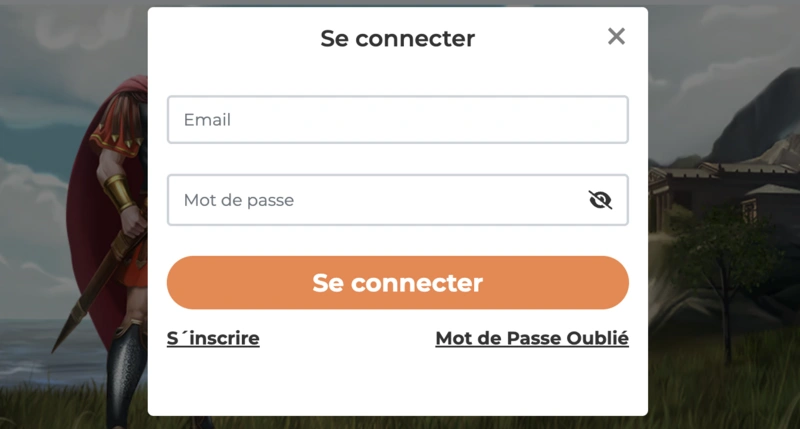Viewport: 800px width, 429px height.
Task: Click into the Mot de passe field
Action: [x=397, y=200]
